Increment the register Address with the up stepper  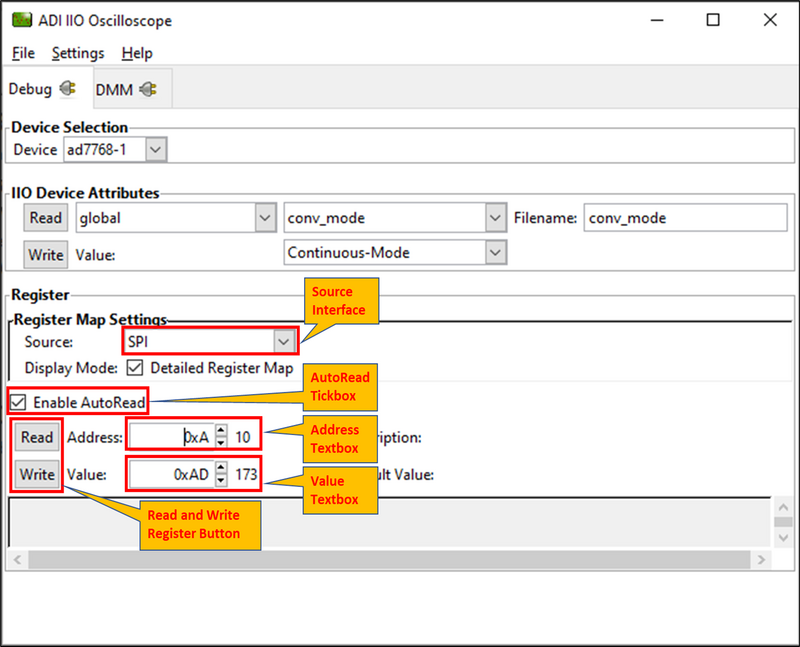[222, 428]
